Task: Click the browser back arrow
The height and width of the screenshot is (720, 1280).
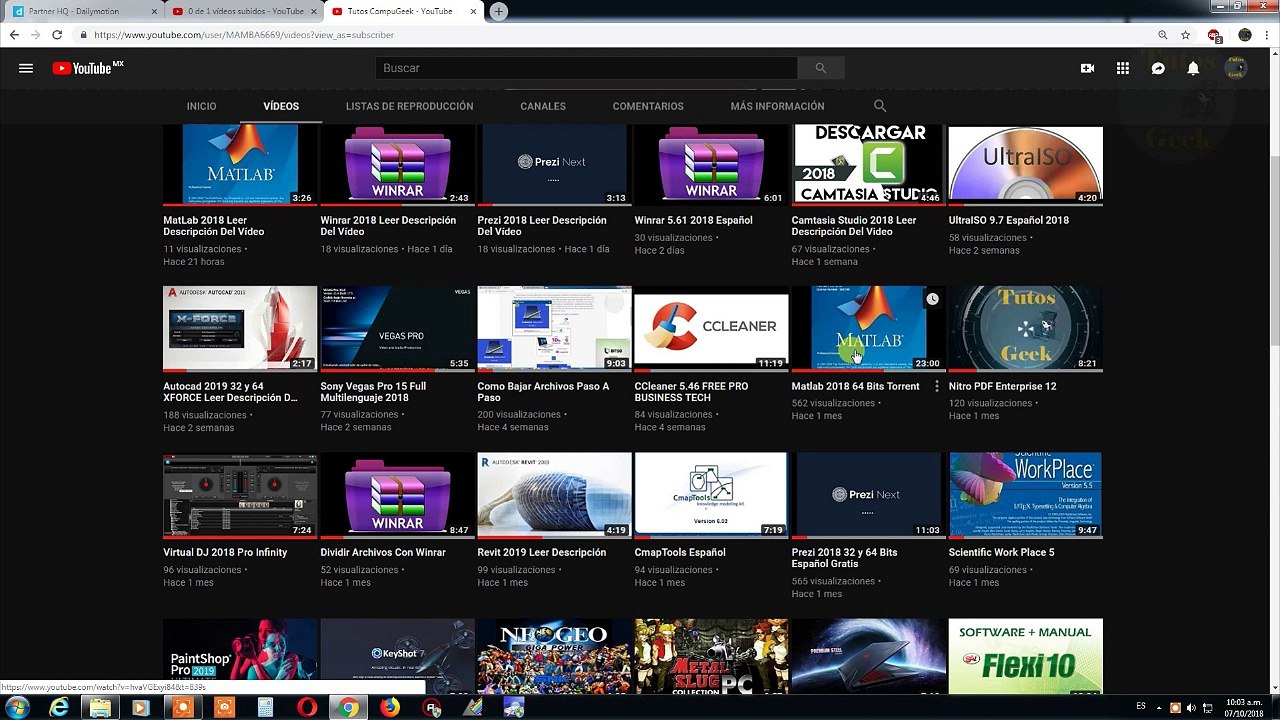Action: 14,35
